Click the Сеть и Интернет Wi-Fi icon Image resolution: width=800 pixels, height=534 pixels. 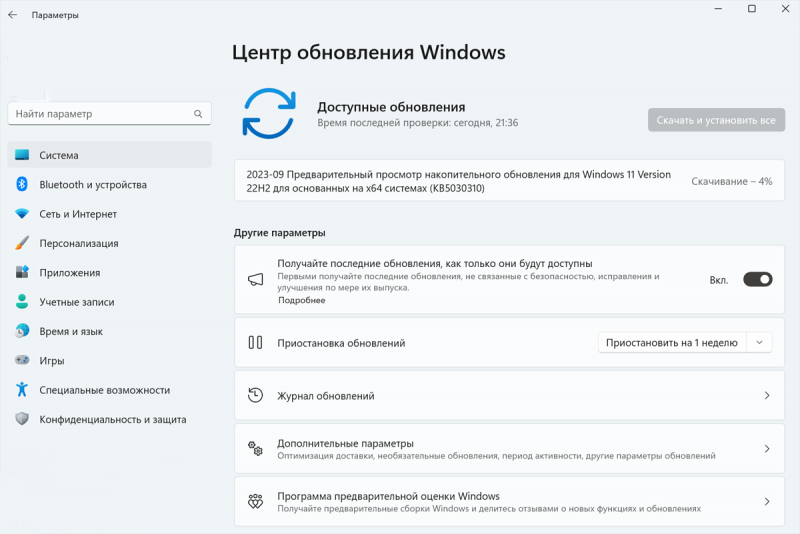(21, 214)
